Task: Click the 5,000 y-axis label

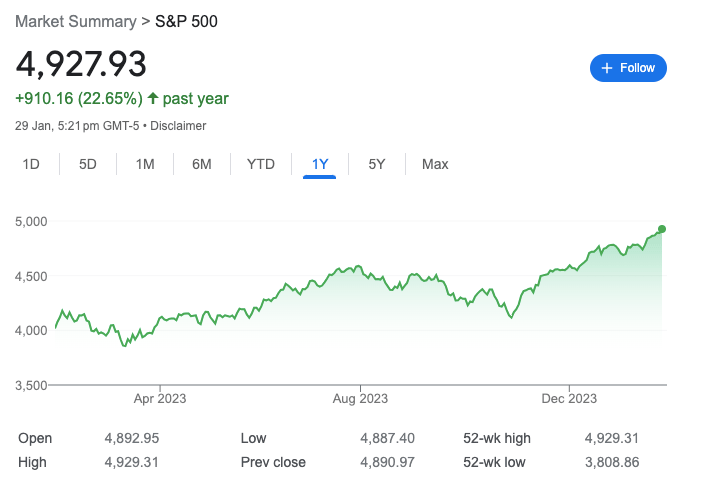Action: pyautogui.click(x=31, y=221)
